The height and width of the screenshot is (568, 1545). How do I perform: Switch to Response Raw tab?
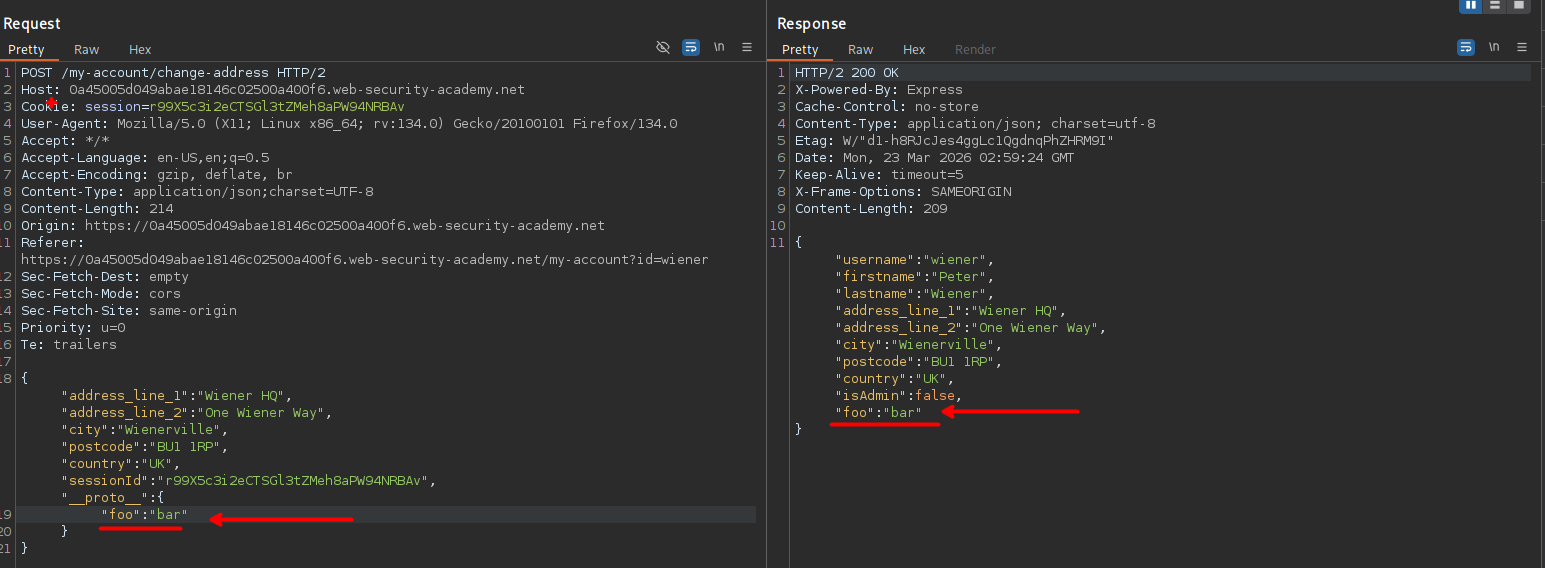point(860,49)
